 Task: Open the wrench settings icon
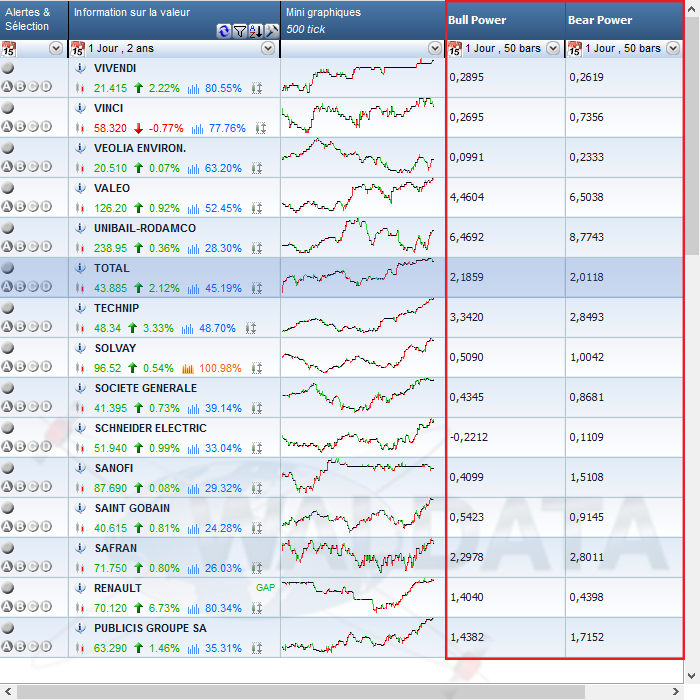[x=271, y=31]
